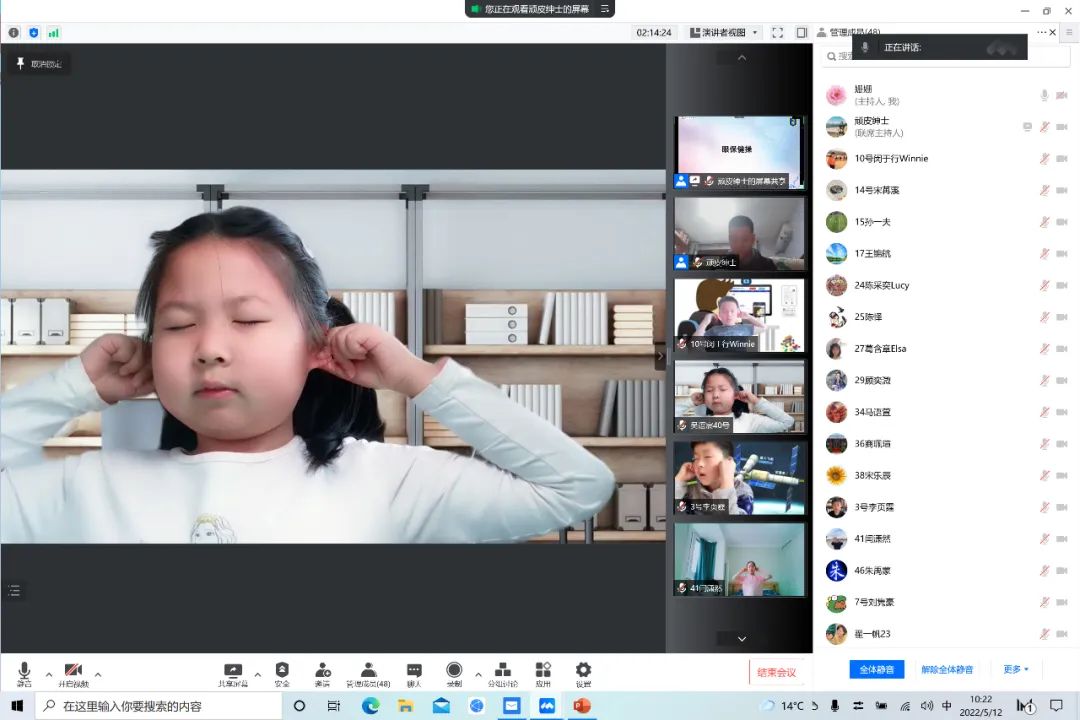The image size is (1080, 720).
Task: Open the 演讲者视图 view dropdown
Action: point(724,33)
